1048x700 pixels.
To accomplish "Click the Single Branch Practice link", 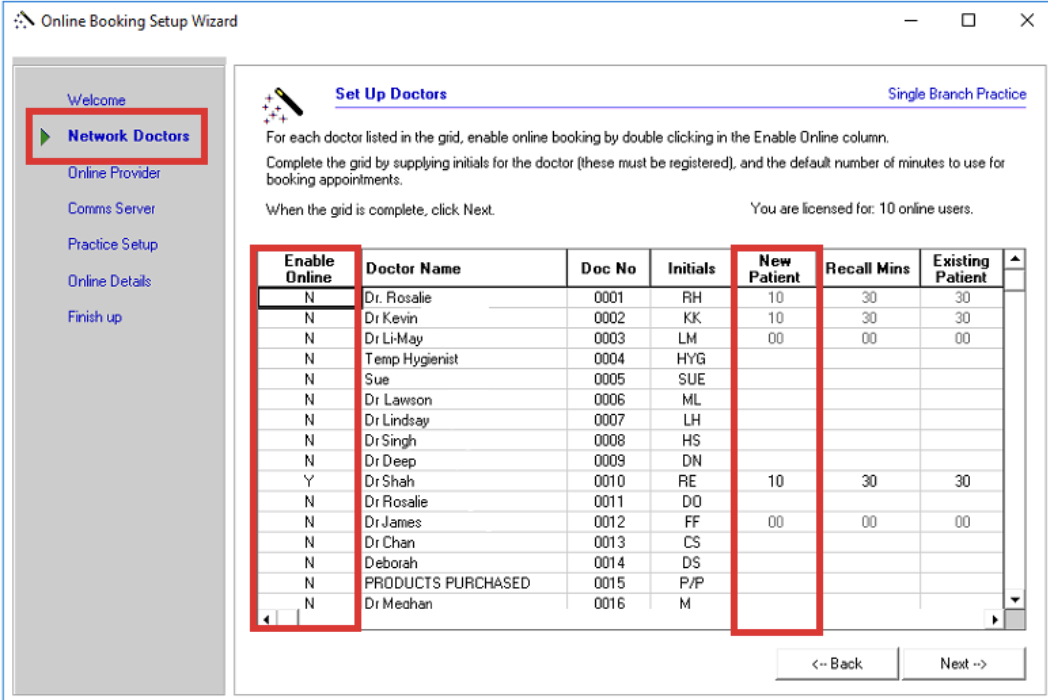I will pyautogui.click(x=956, y=94).
